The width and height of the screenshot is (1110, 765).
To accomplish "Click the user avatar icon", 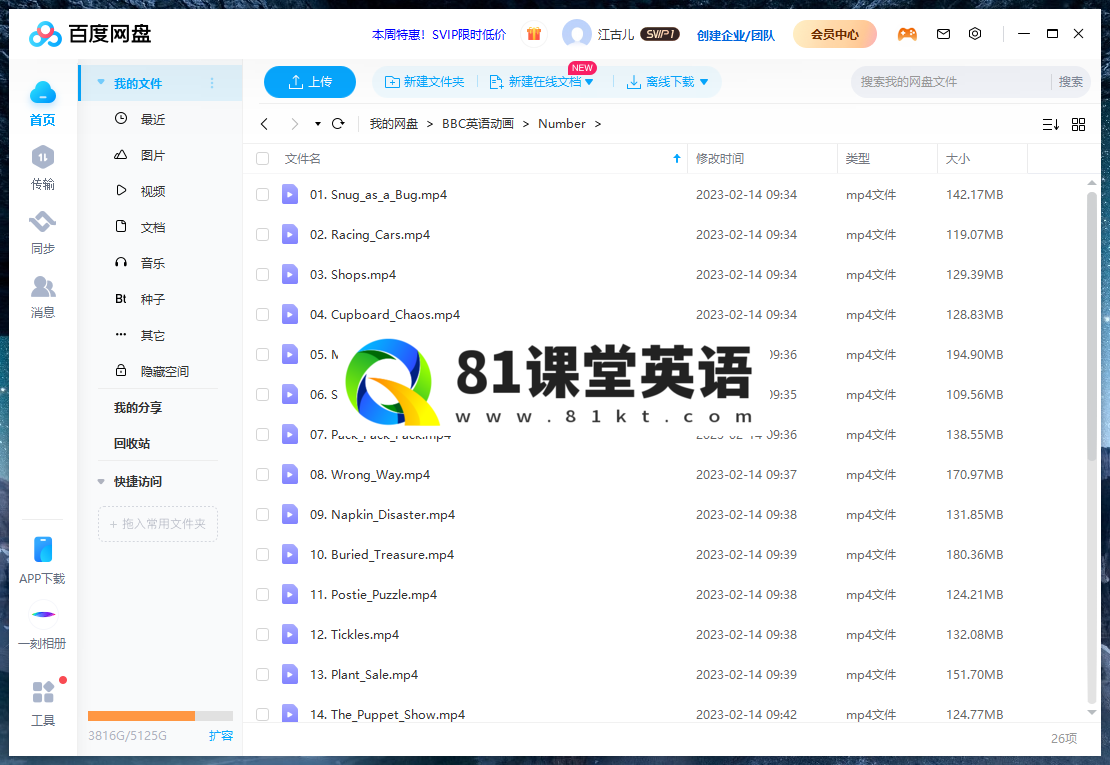I will (576, 34).
